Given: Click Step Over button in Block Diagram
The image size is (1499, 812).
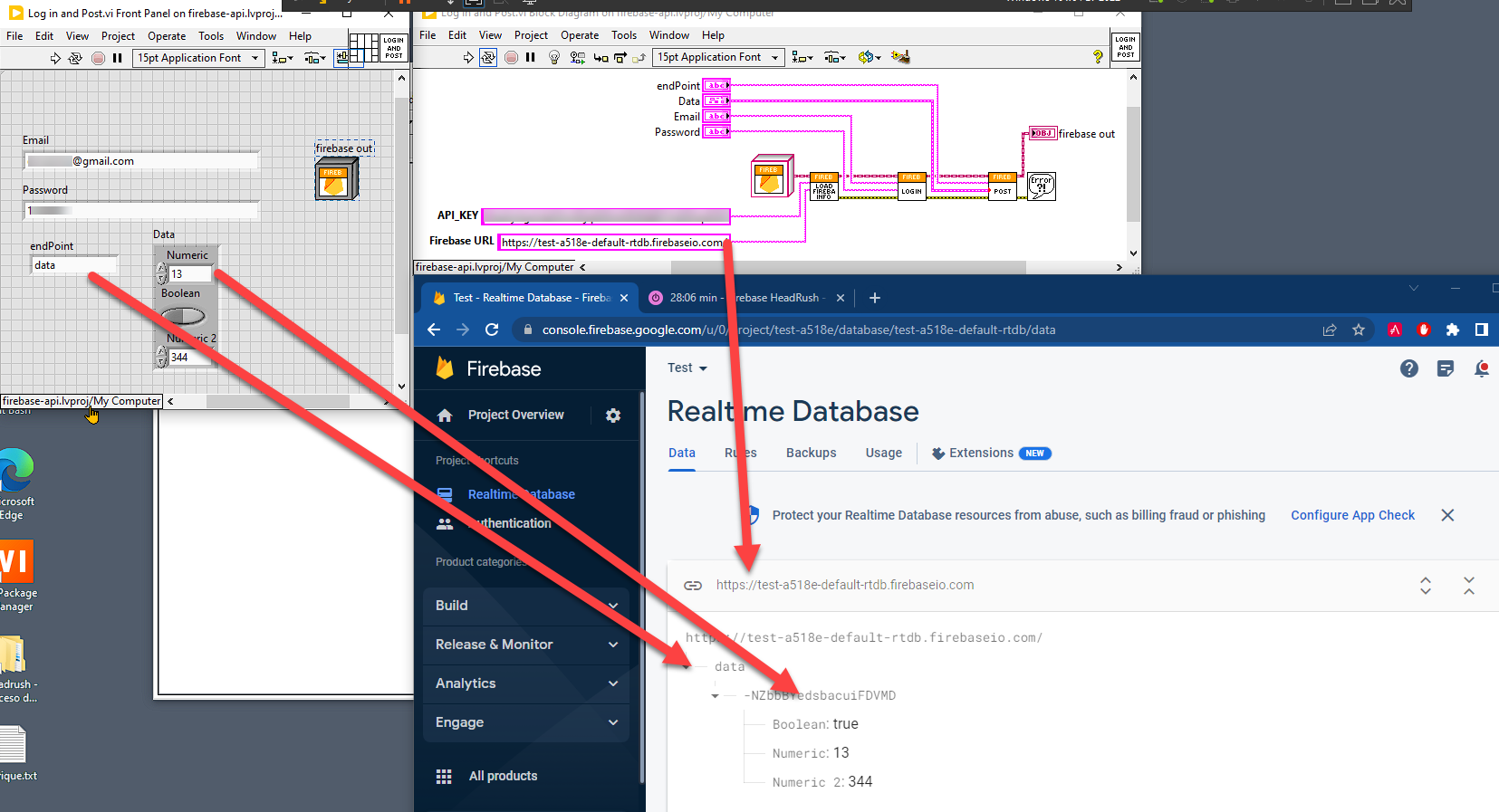Looking at the screenshot, I should click(x=620, y=57).
